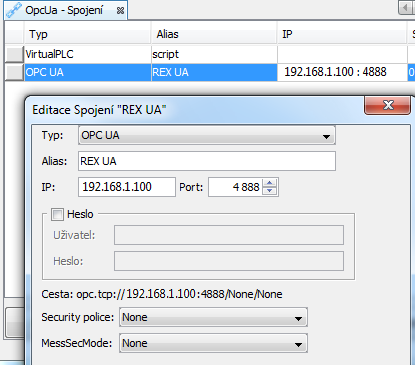Decrease the Port value with down arrow

click(269, 191)
